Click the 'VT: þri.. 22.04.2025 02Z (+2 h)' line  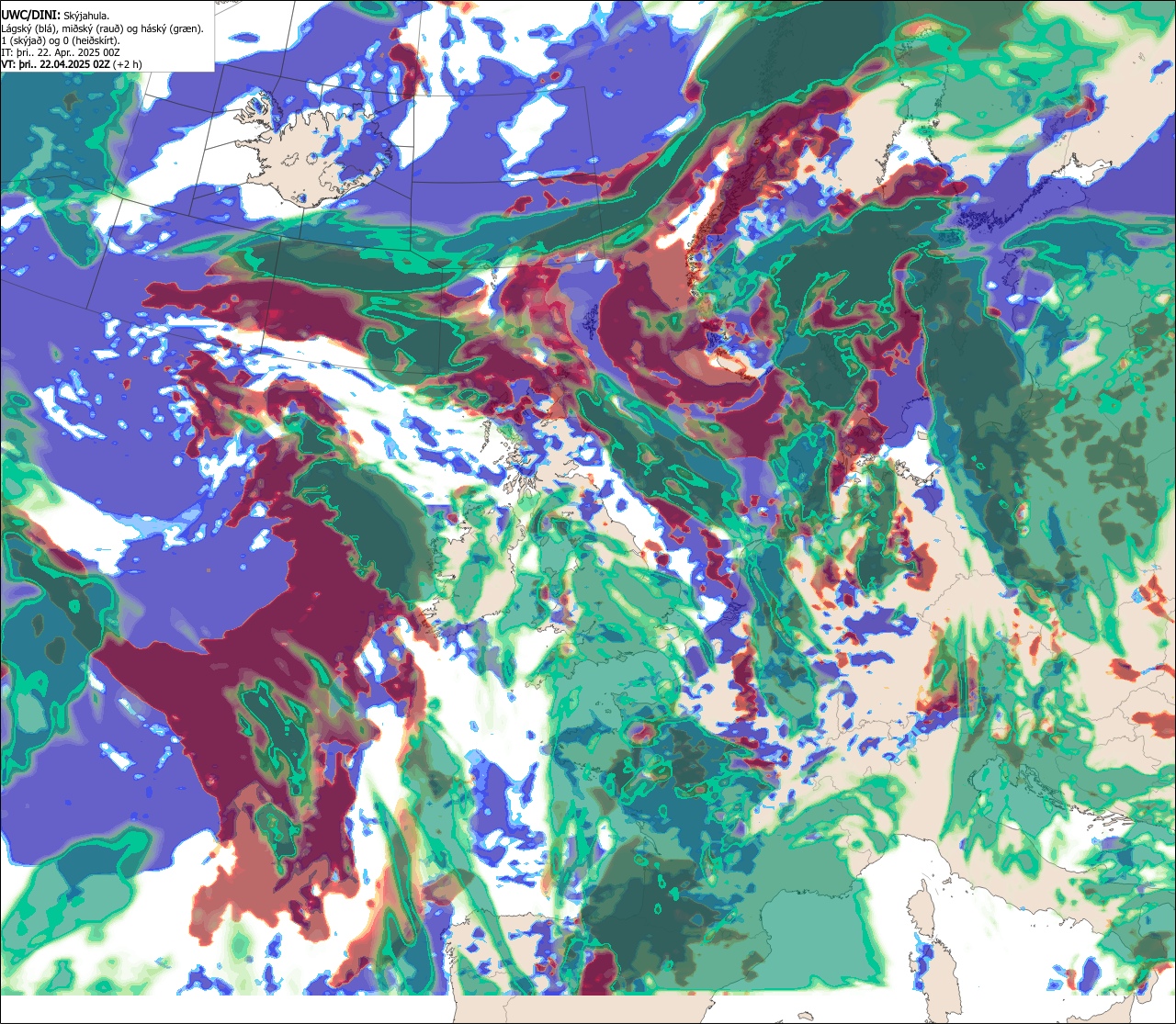[x=71, y=64]
